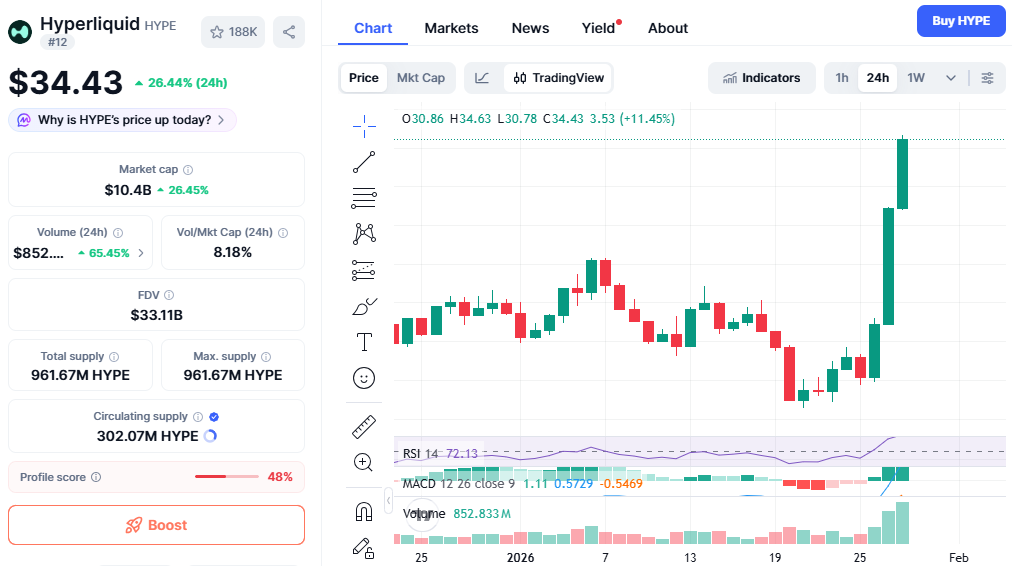Click the zoom in tool

(364, 462)
